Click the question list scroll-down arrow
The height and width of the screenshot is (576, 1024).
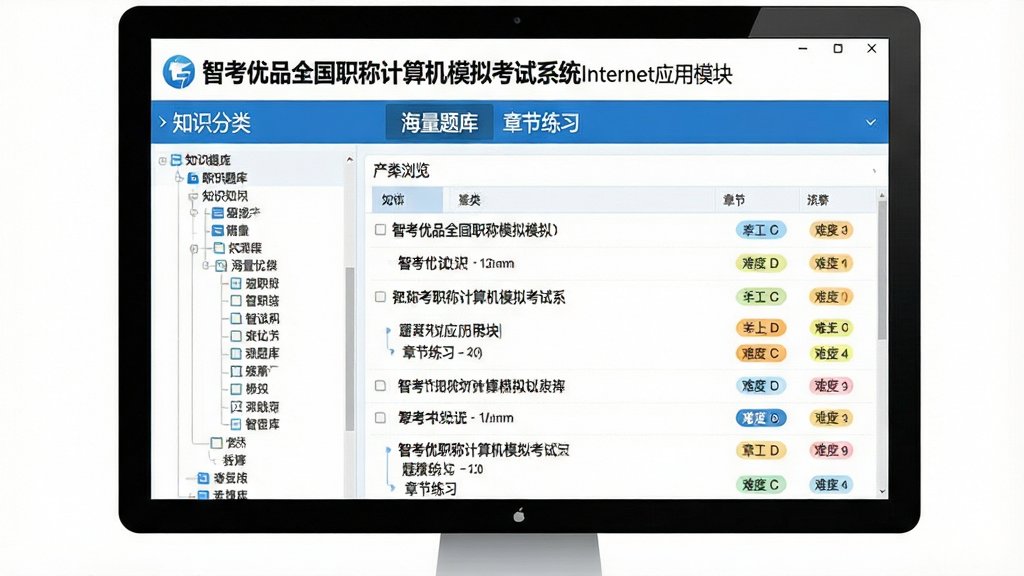pos(882,491)
